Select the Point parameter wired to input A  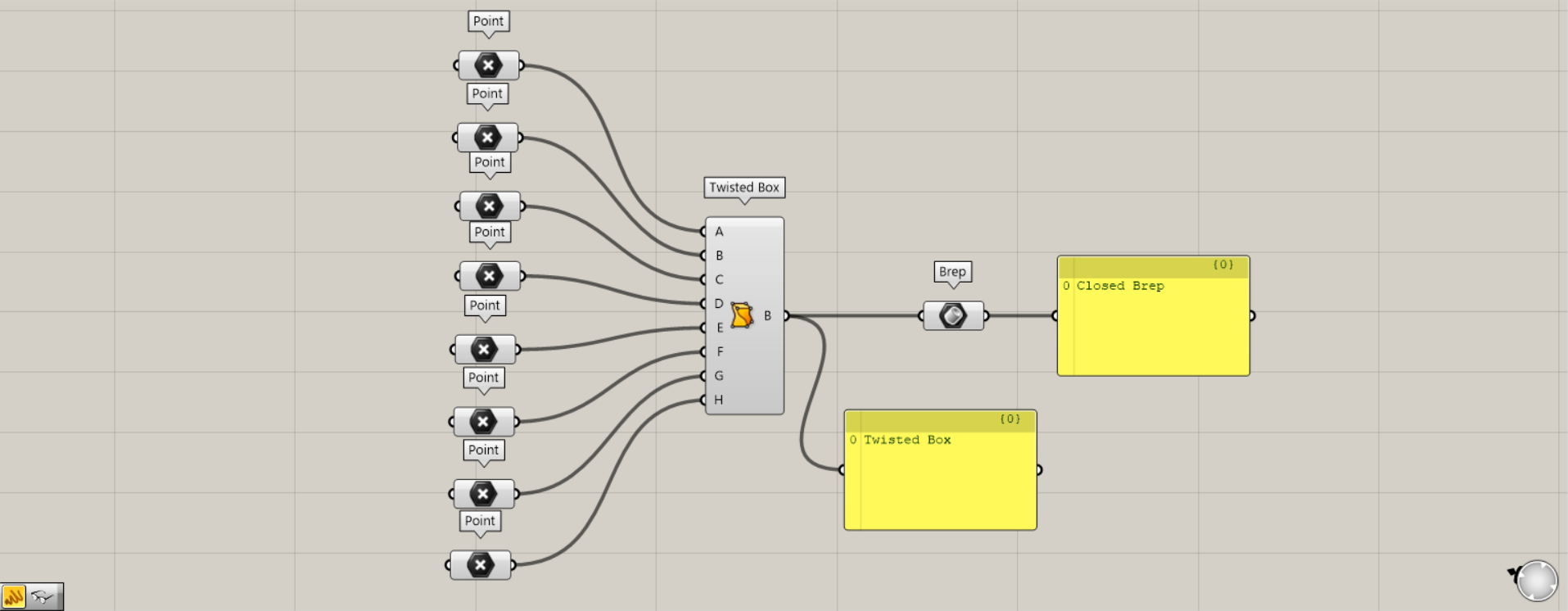pyautogui.click(x=488, y=66)
